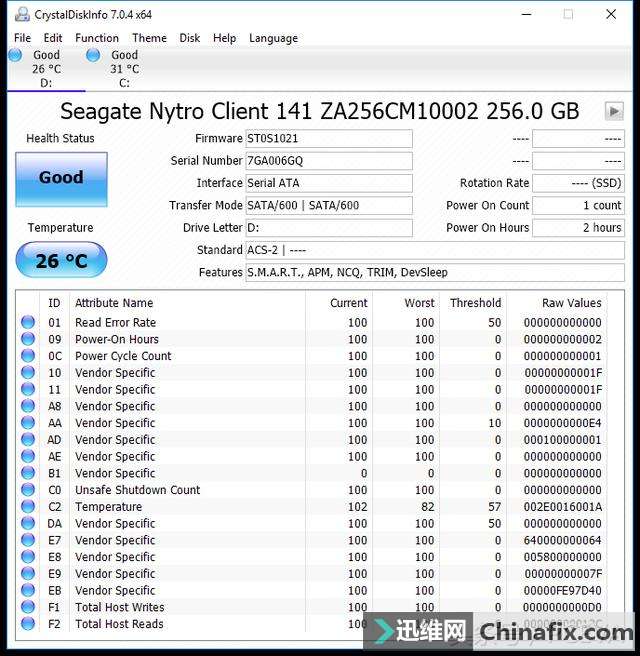640x656 pixels.
Task: Minimize the CrystalDiskInfo window
Action: coord(527,15)
